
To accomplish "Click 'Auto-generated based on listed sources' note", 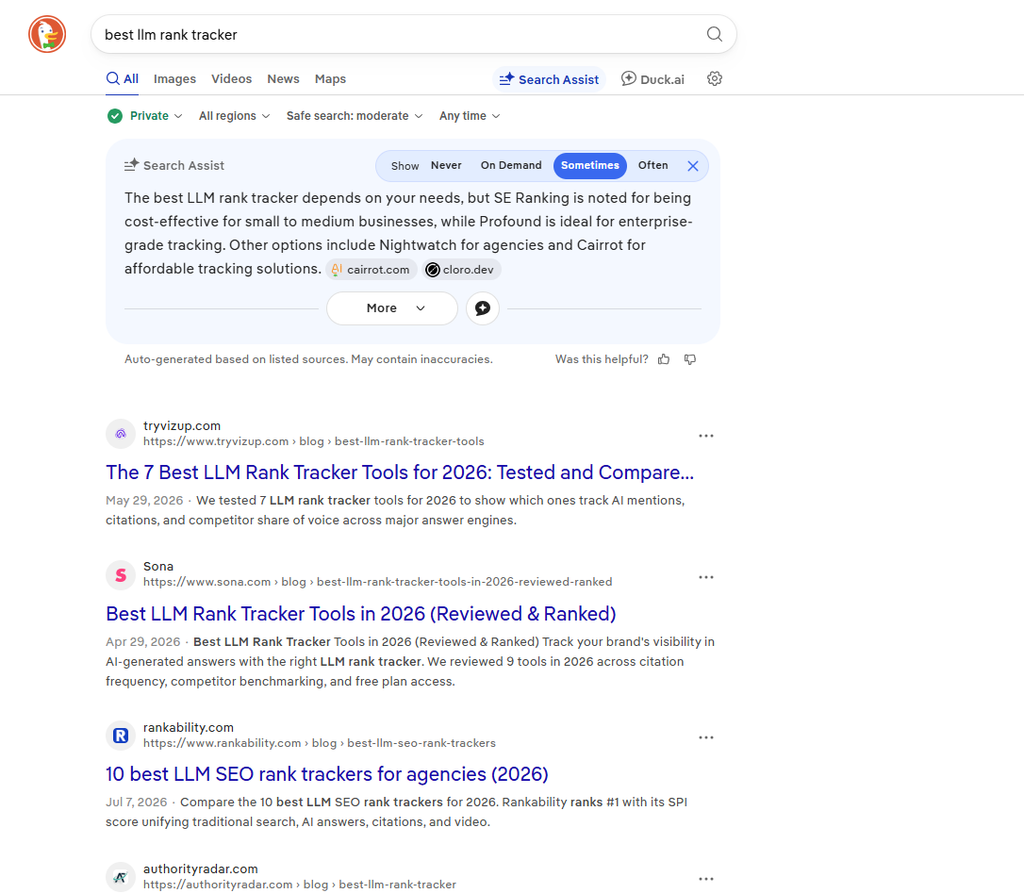I will [308, 359].
